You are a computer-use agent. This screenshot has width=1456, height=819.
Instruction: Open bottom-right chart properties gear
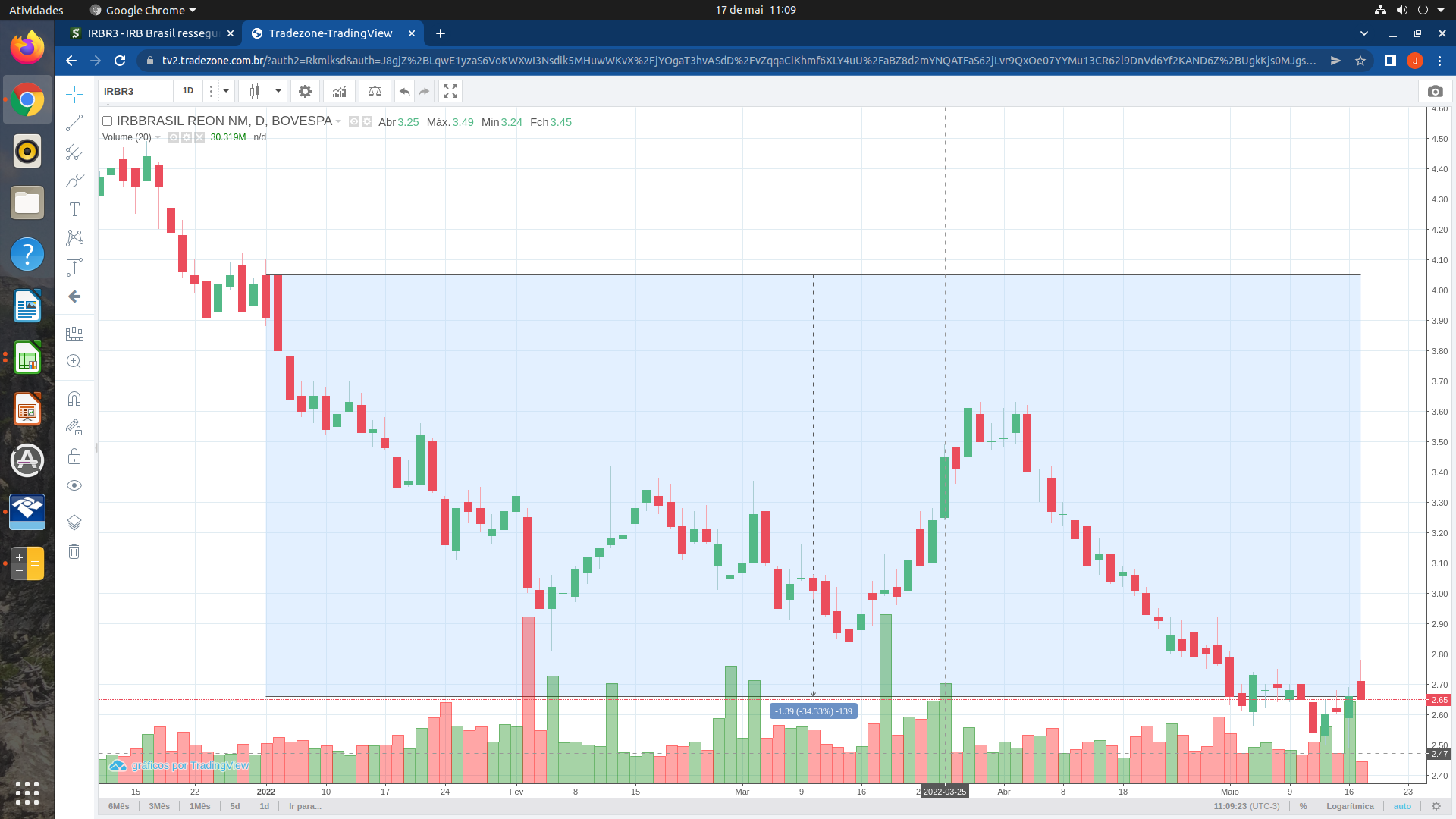(x=1436, y=806)
